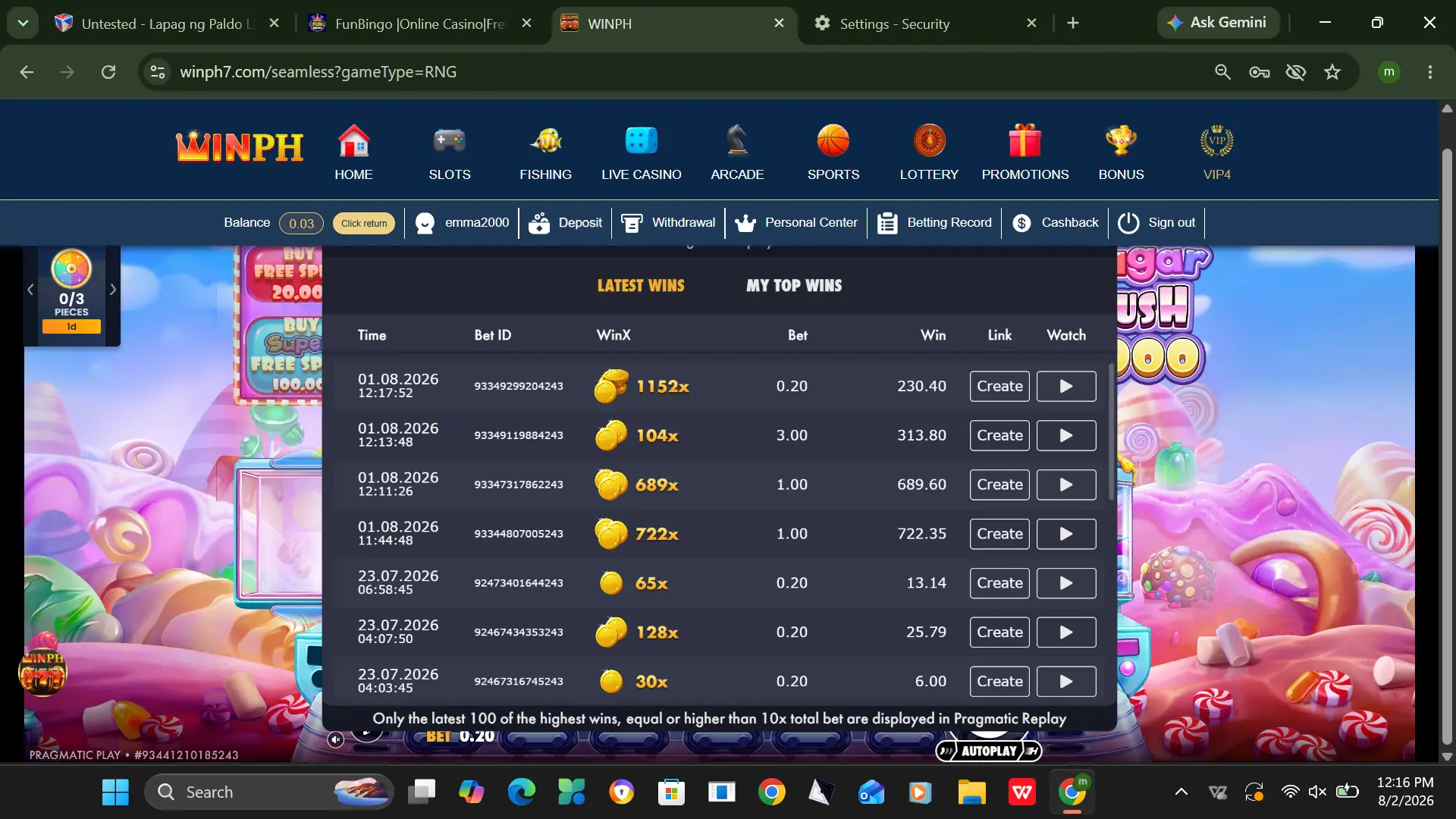
Task: Click the browser page vertical scrollbar
Action: point(1447,447)
